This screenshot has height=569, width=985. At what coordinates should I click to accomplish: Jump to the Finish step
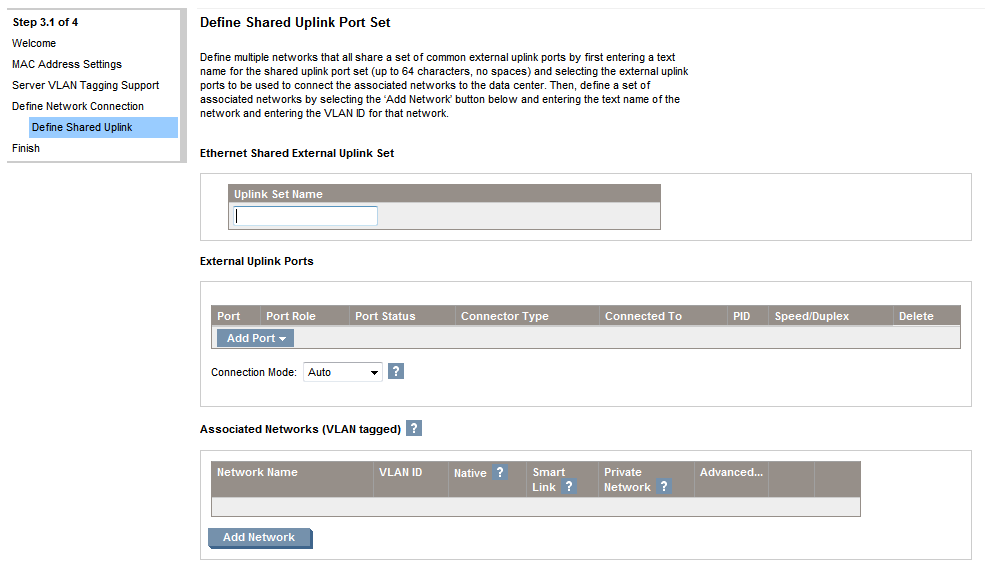[26, 148]
